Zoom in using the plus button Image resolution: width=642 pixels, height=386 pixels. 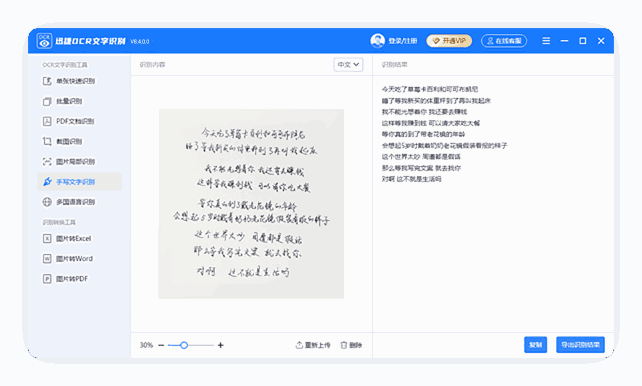click(221, 345)
